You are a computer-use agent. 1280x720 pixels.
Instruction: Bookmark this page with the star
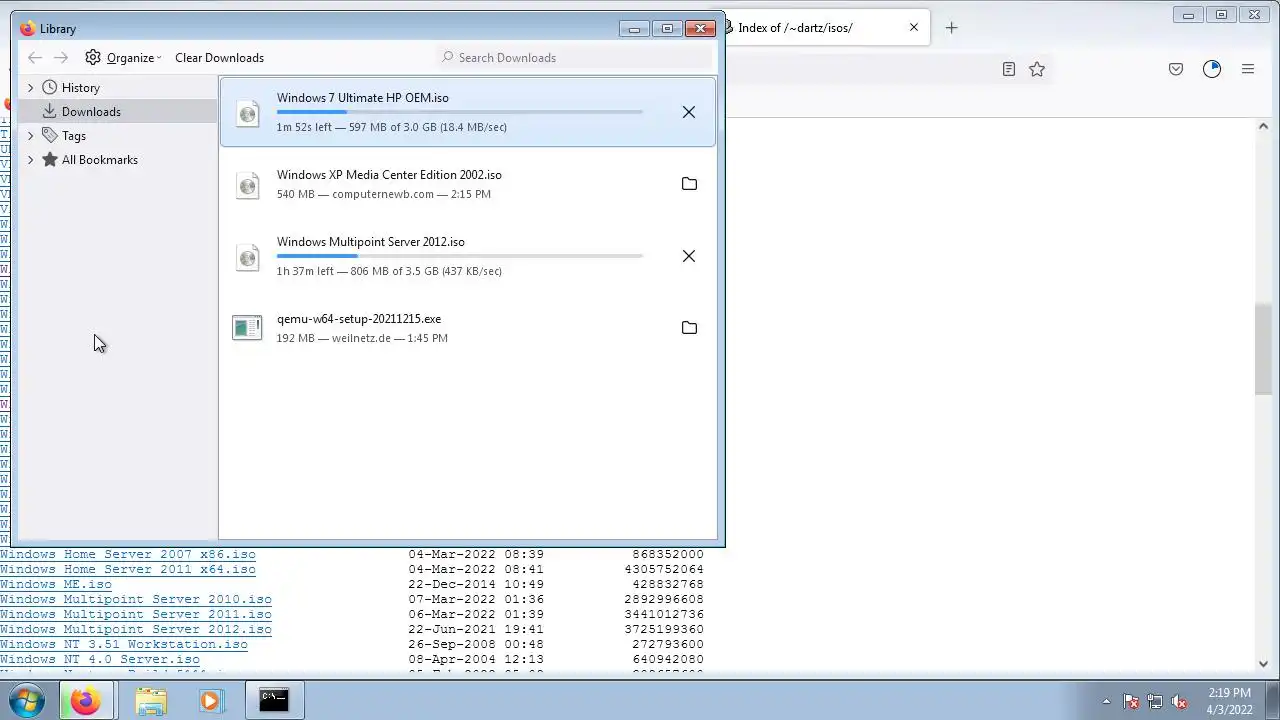pos(1037,69)
